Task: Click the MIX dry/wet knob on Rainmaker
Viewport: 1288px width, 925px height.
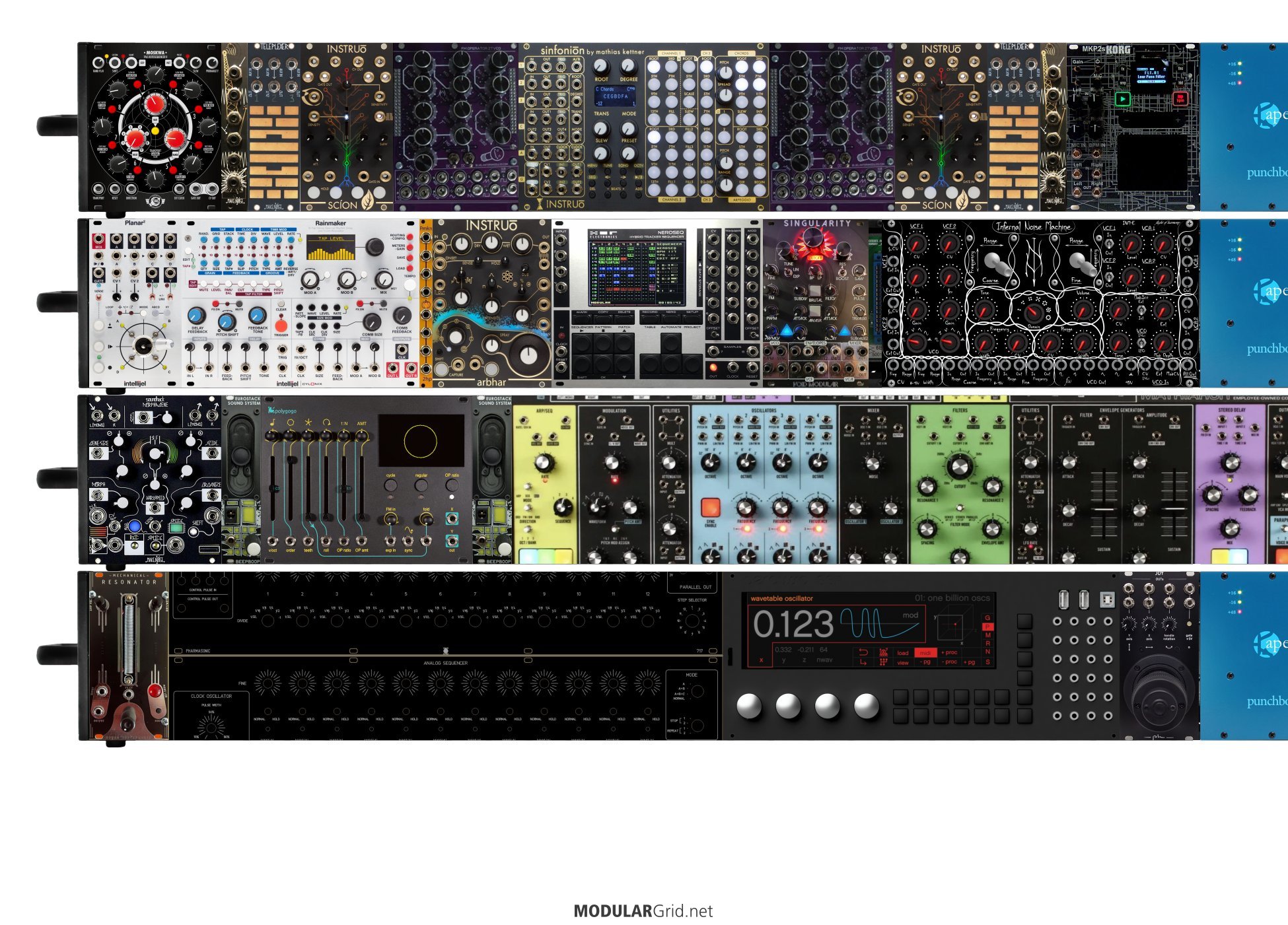Action: point(383,279)
